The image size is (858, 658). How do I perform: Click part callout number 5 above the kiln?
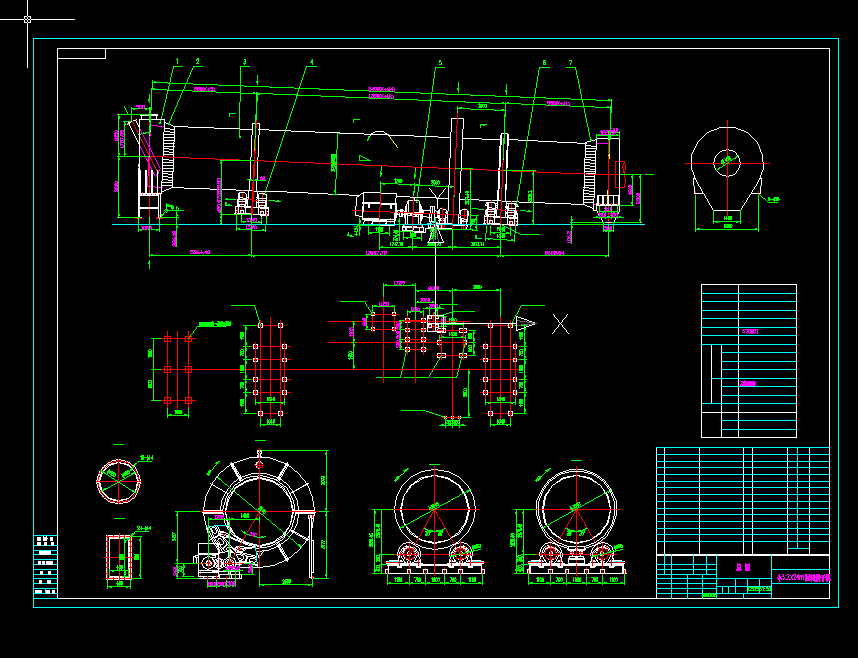(439, 63)
